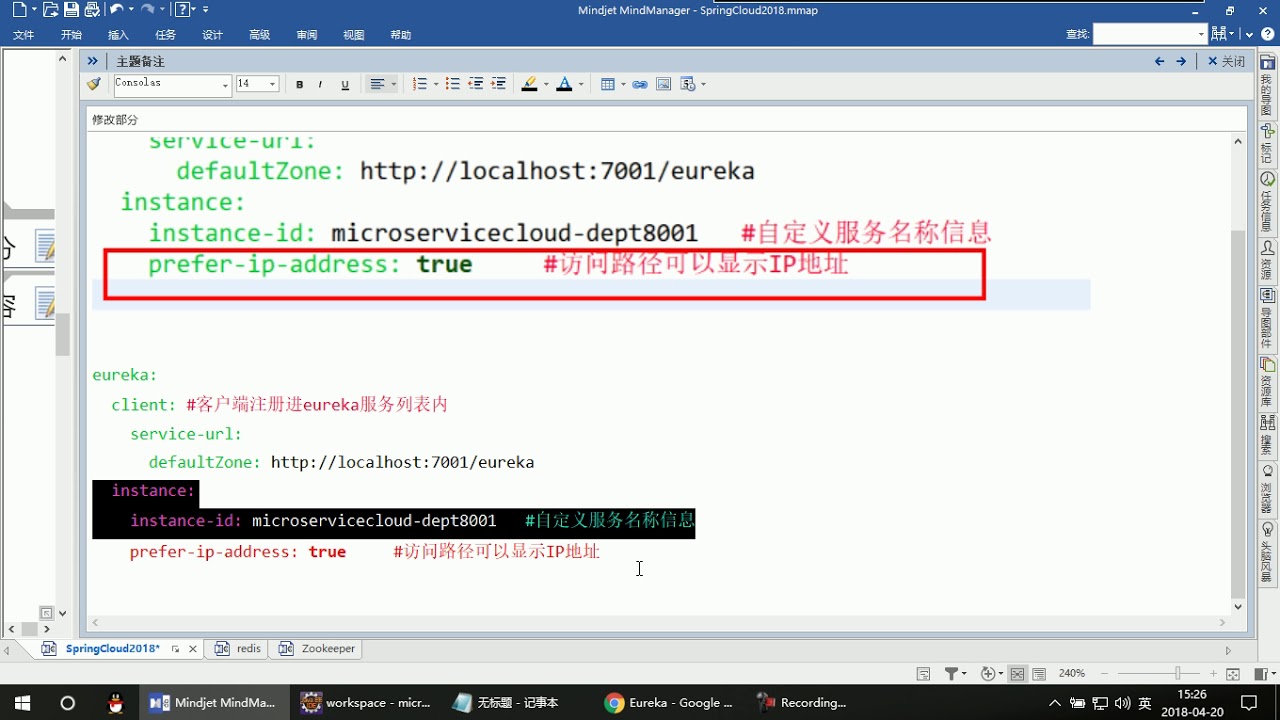
Task: Close the topic notes pane (关闭)
Action: 1227,61
